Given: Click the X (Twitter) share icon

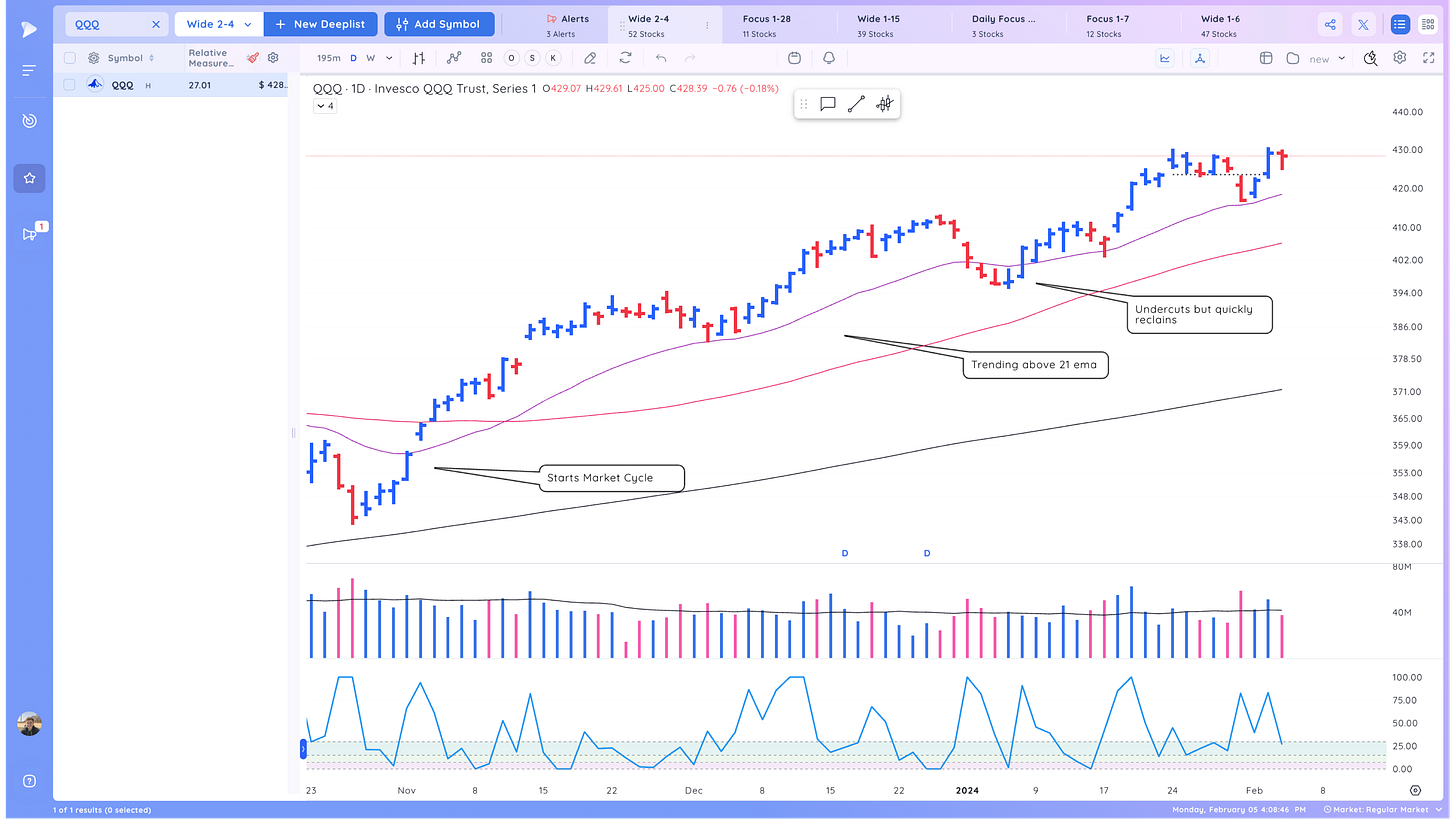Looking at the screenshot, I should (x=1363, y=25).
